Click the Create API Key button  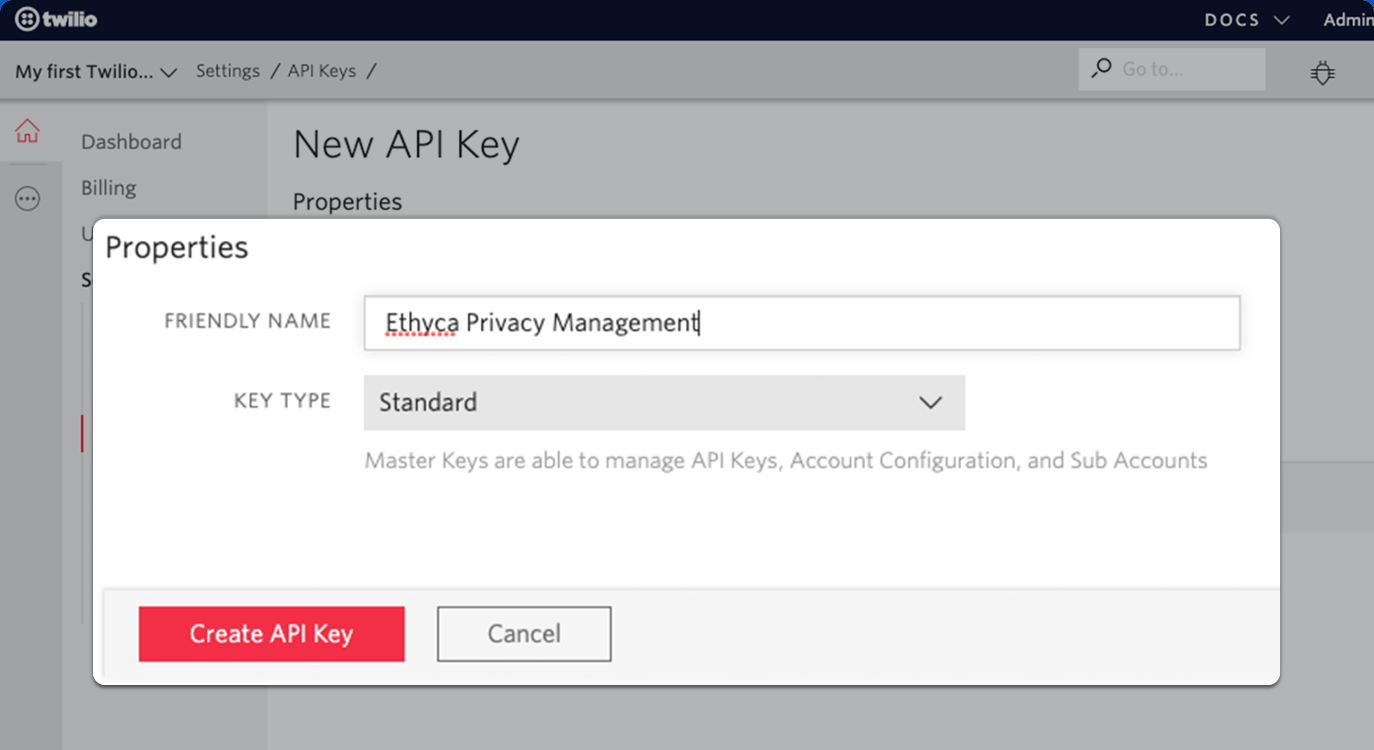click(271, 634)
